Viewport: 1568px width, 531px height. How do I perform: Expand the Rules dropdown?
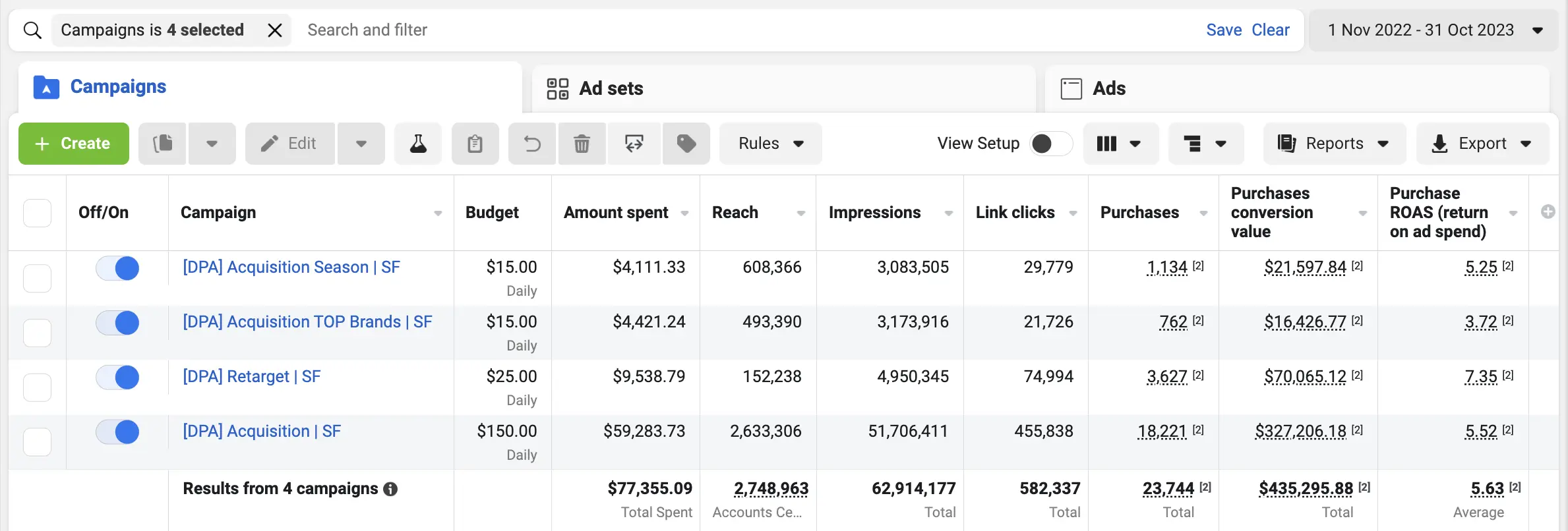point(770,144)
